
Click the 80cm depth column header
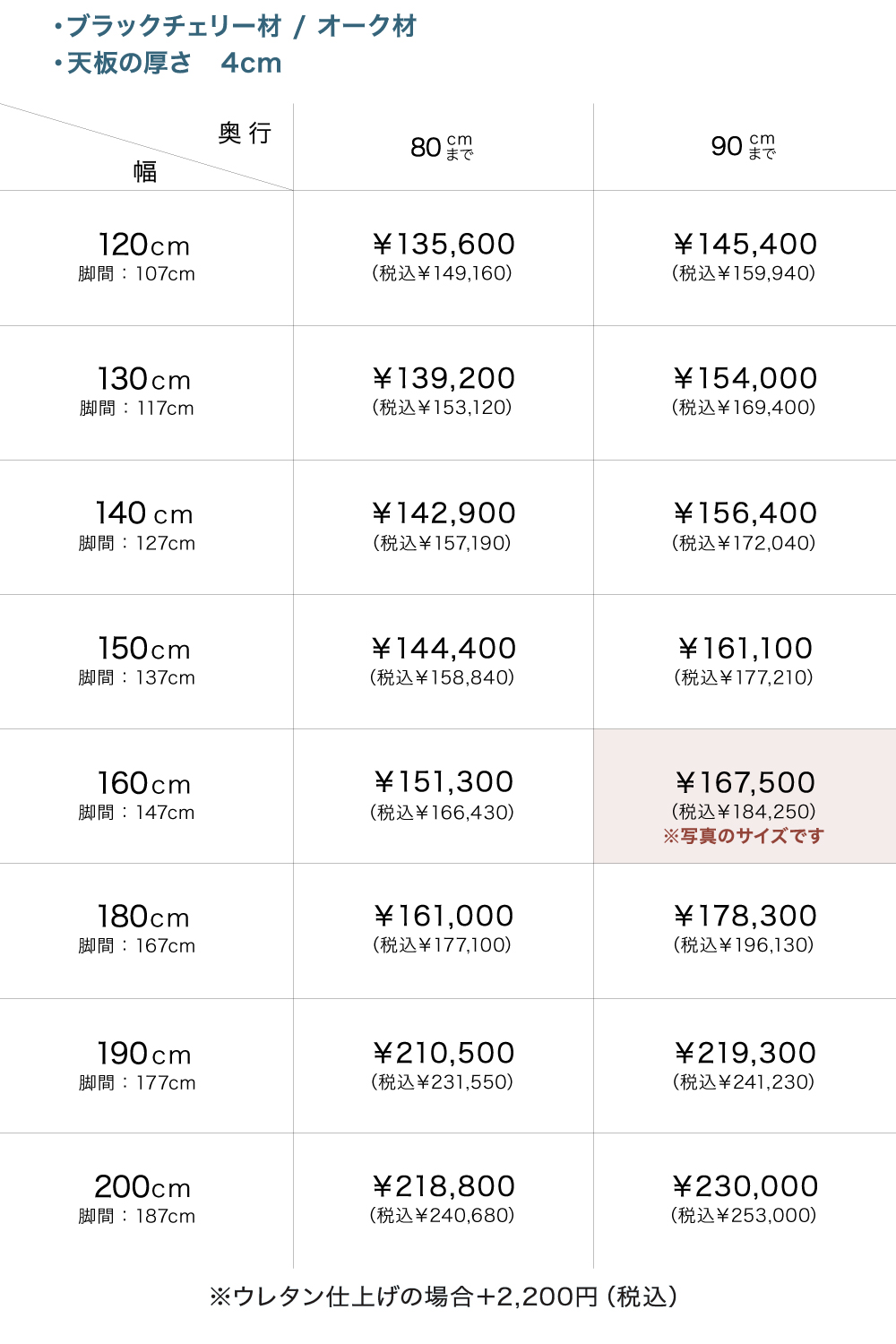[x=442, y=147]
